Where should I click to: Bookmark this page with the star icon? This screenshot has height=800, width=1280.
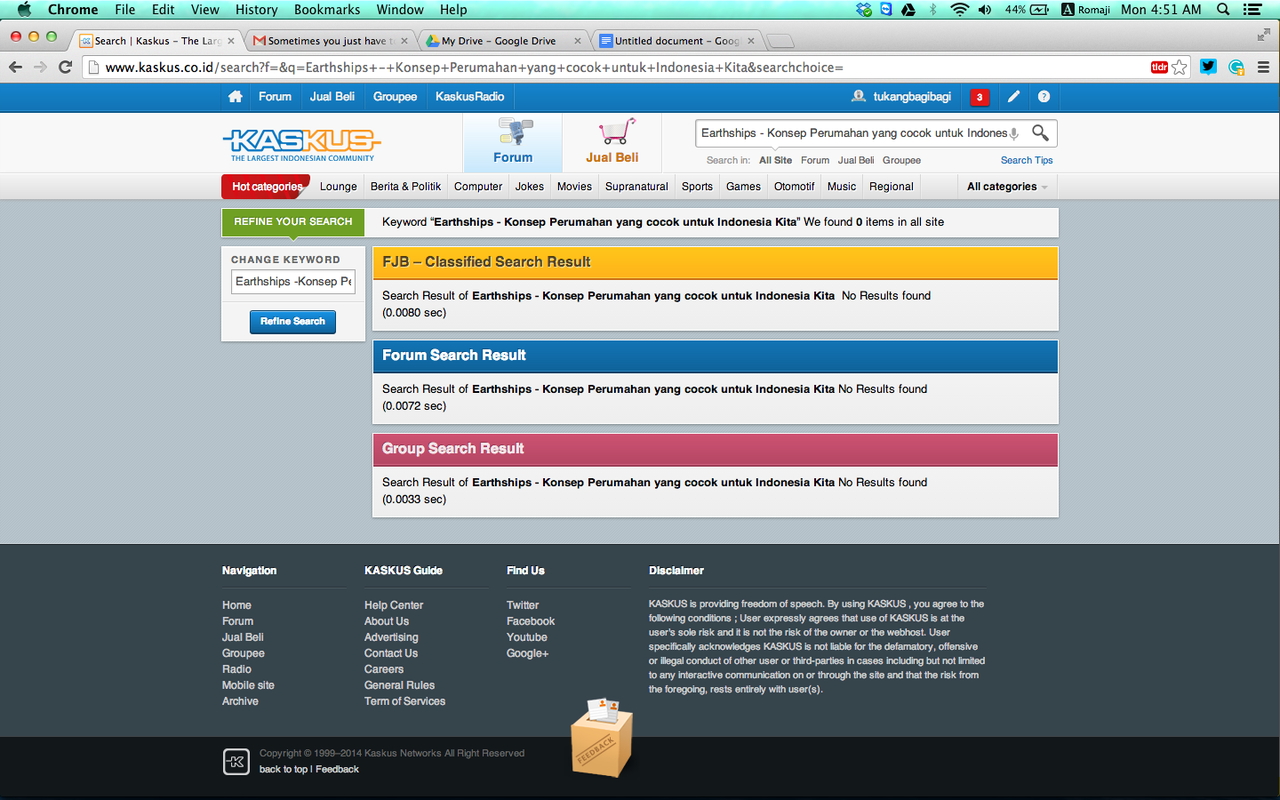pyautogui.click(x=1180, y=67)
